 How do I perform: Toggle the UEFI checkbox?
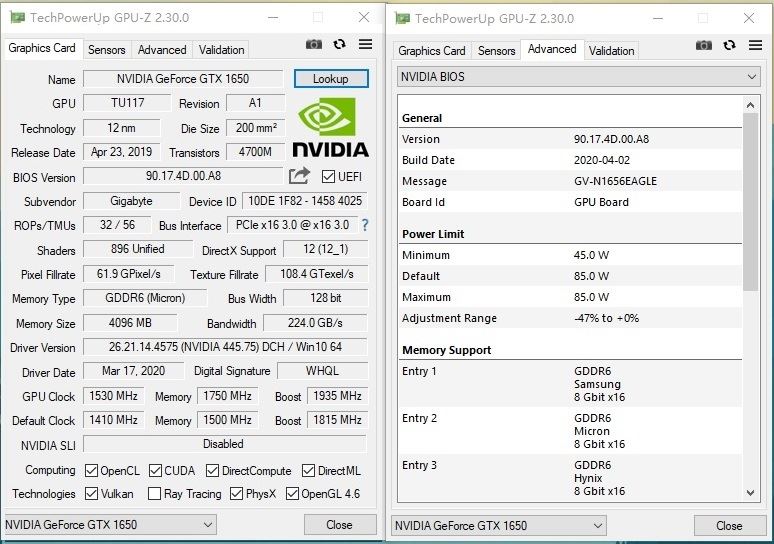pos(328,176)
